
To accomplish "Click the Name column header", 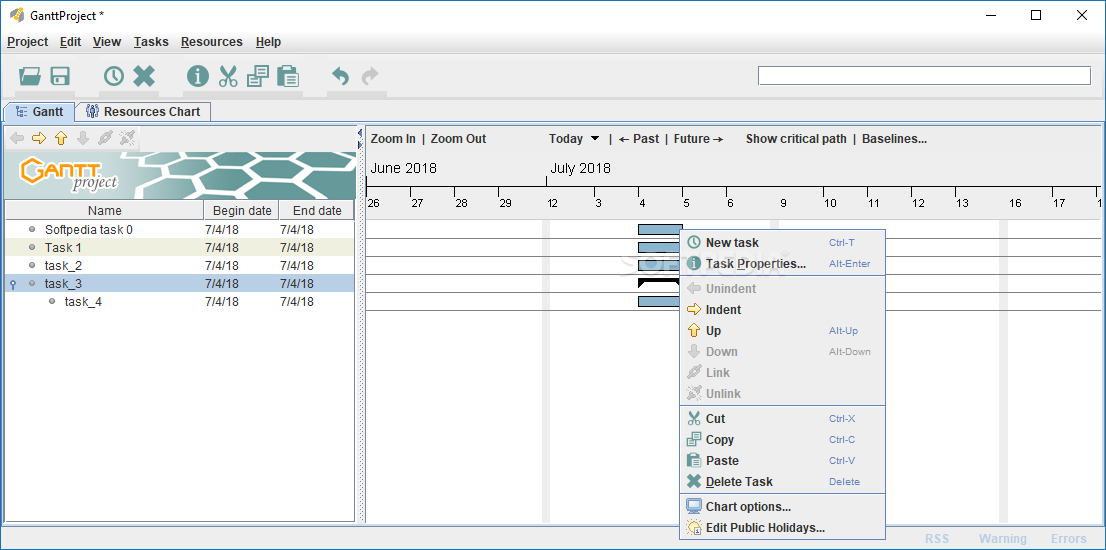I will pos(104,210).
